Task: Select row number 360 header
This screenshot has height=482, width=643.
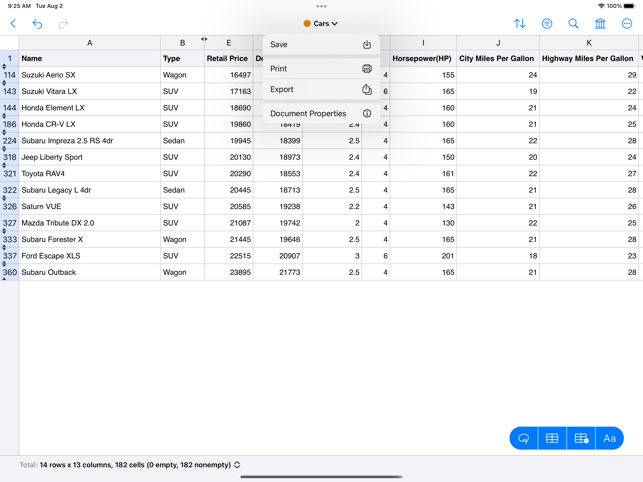Action: pos(9,272)
